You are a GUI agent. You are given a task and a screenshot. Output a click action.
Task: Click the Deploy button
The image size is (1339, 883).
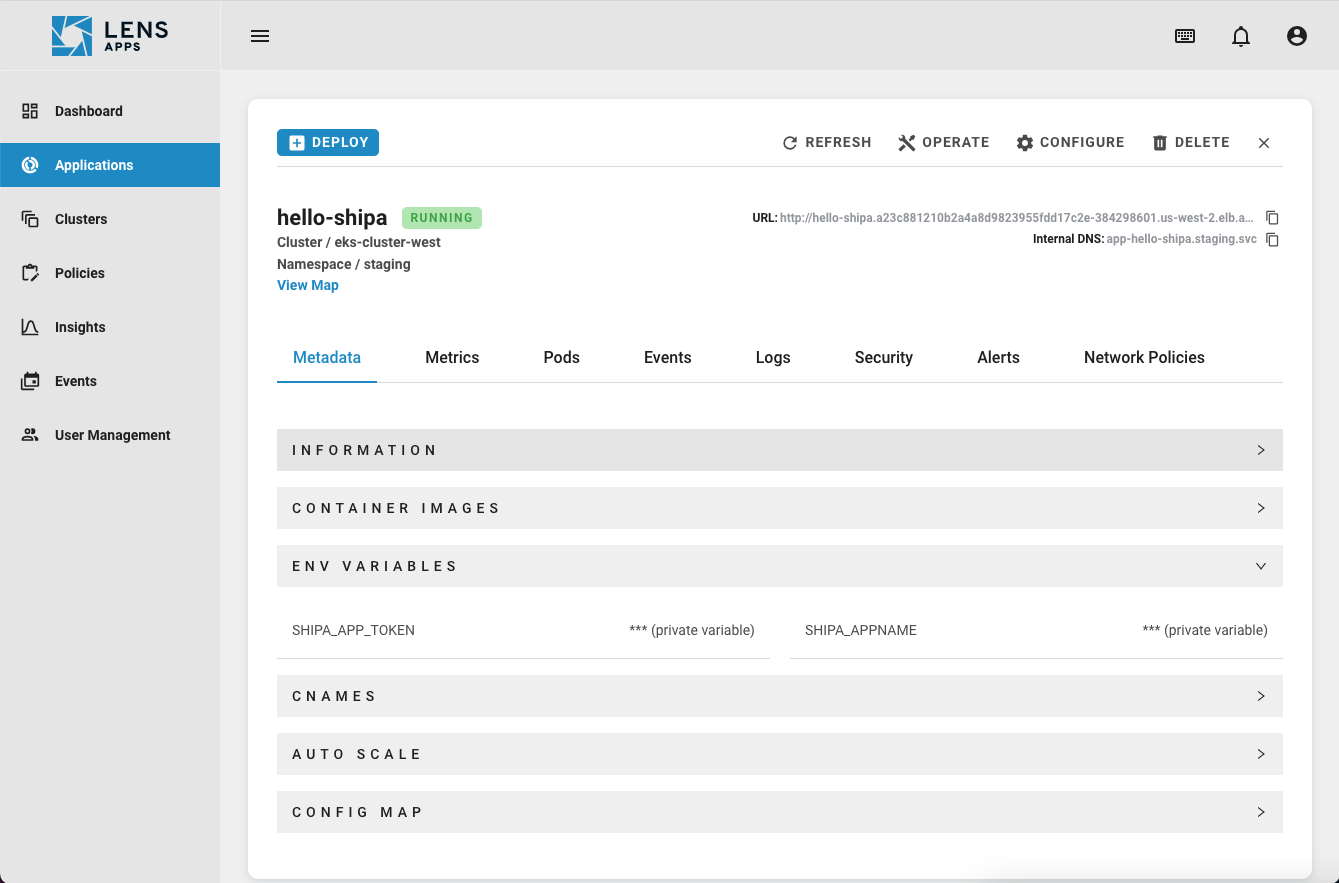click(328, 143)
